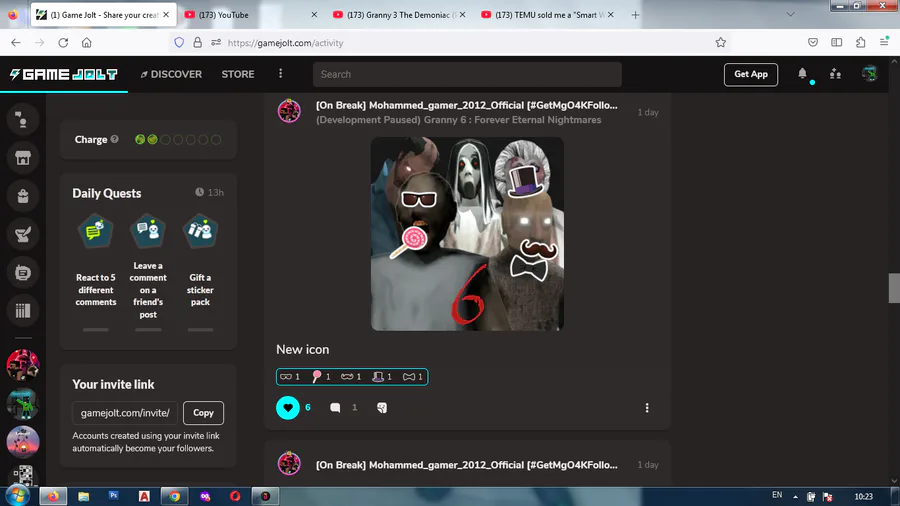Click the Game Jolt logo
900x506 pixels.
[64, 74]
